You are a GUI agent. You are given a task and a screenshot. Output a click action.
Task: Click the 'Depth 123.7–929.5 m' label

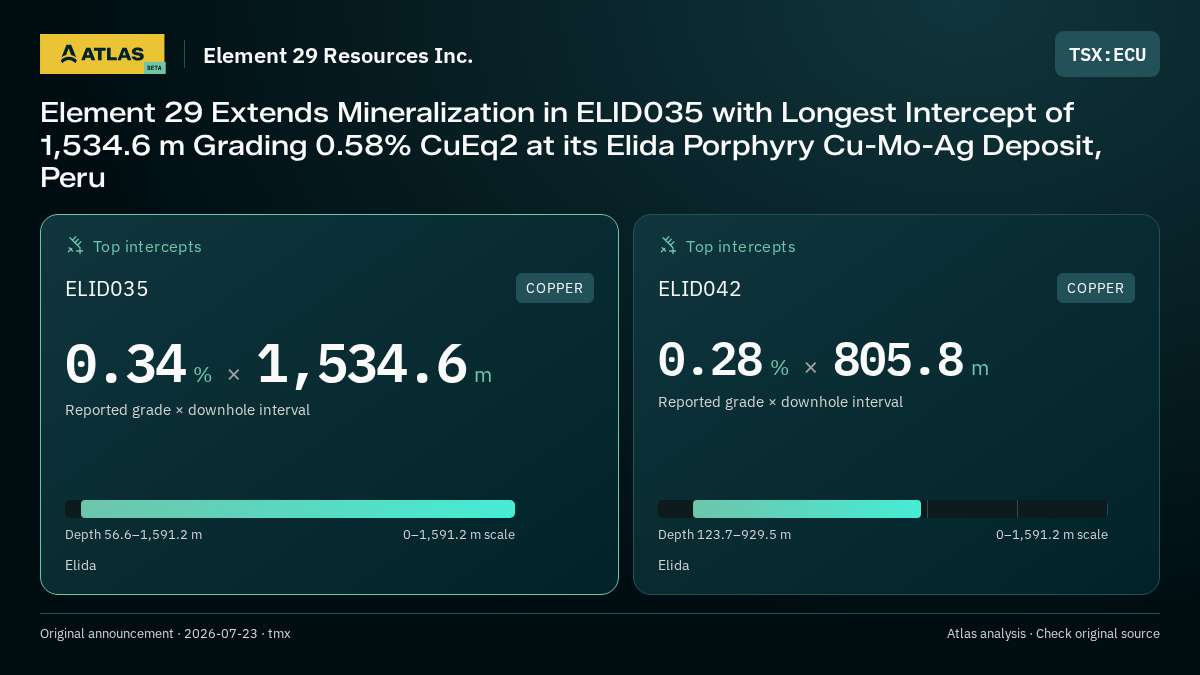[725, 535]
